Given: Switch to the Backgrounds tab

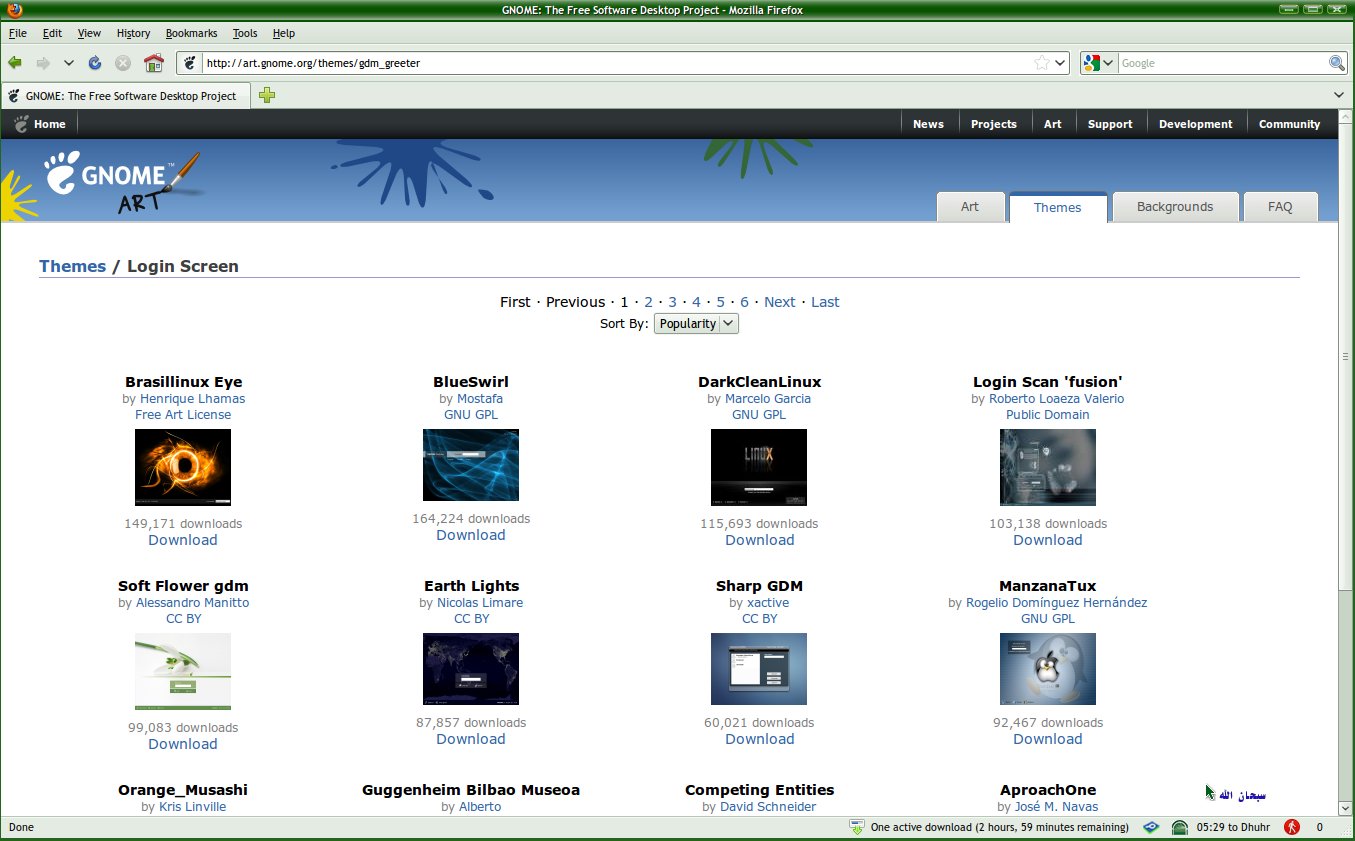Looking at the screenshot, I should tap(1175, 206).
